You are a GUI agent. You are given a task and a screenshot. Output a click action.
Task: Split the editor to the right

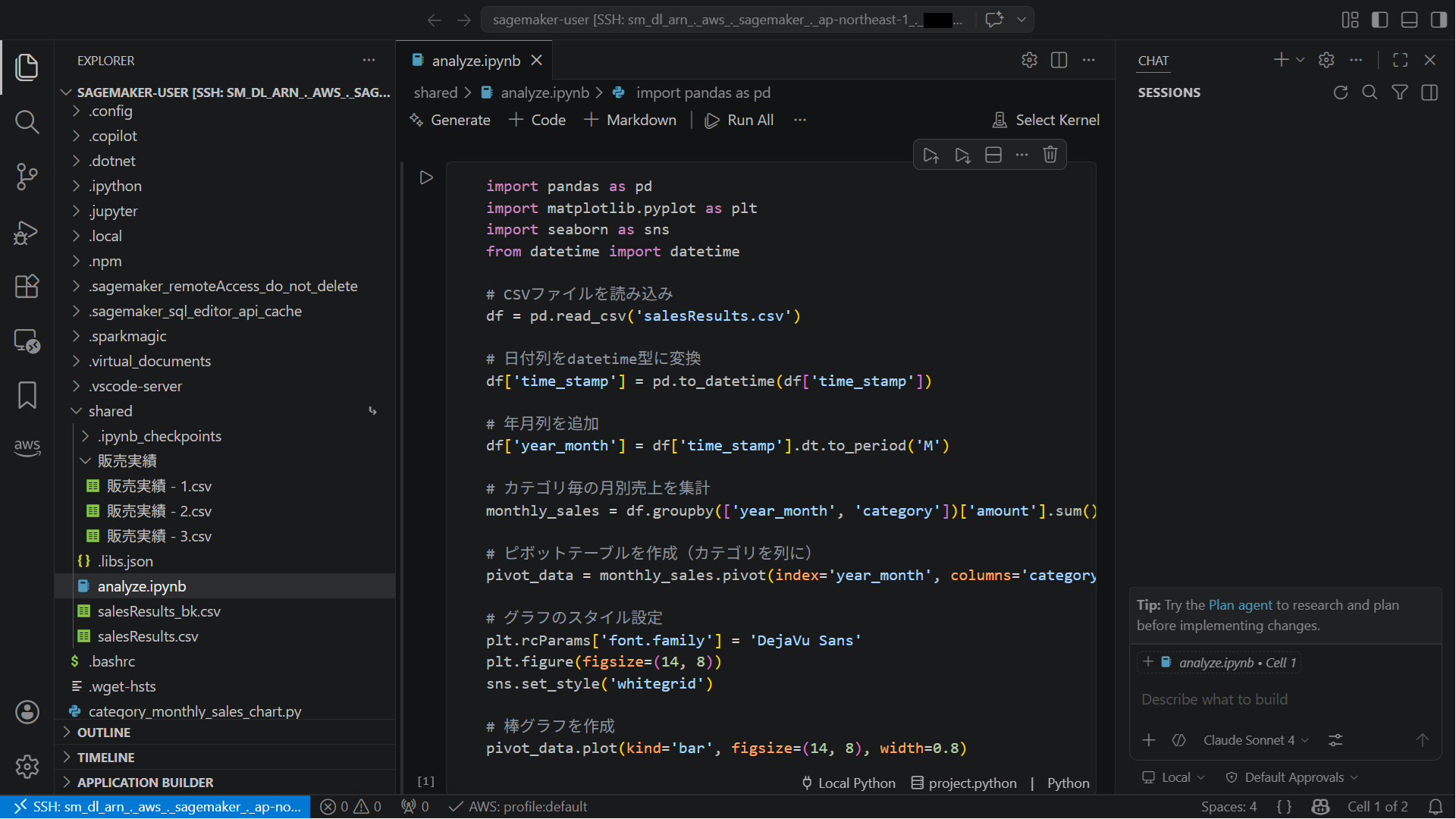(x=1059, y=60)
